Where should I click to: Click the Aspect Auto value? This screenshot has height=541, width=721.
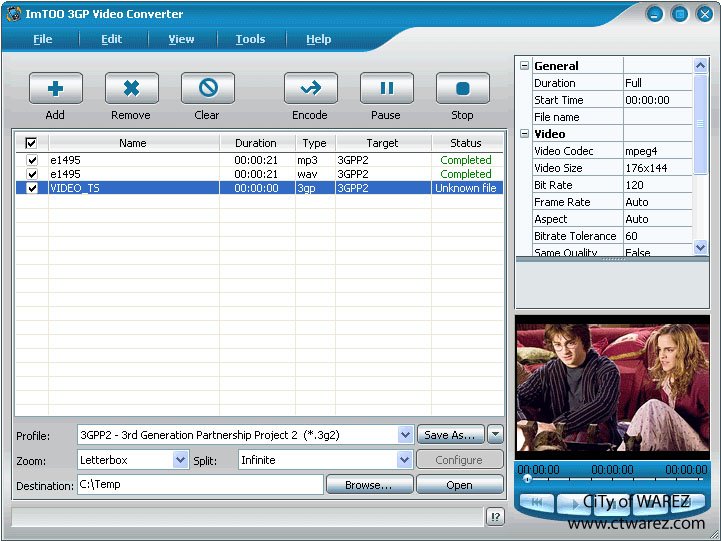[x=658, y=219]
